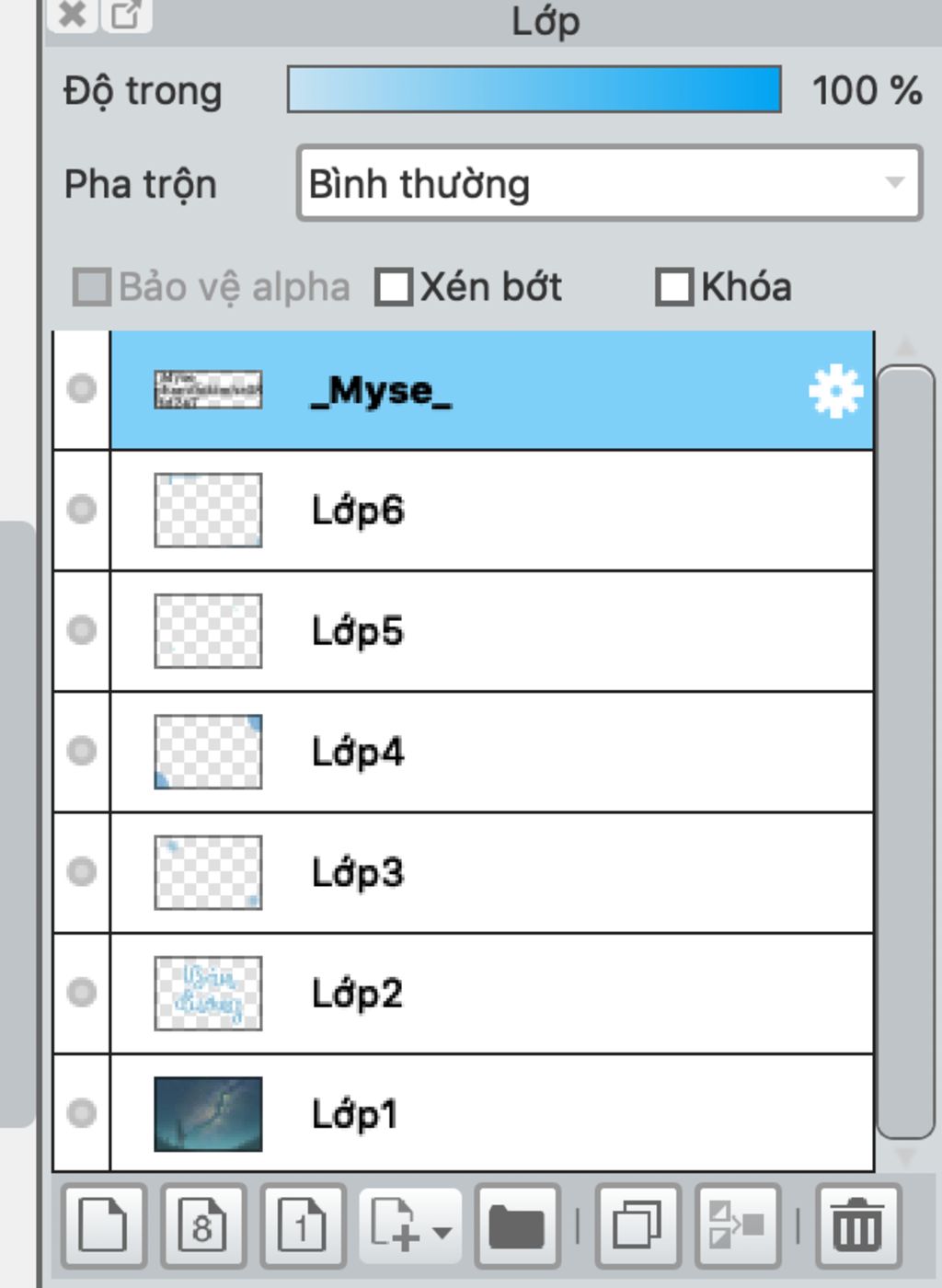Create a new layer folder
942x1288 pixels.
[x=517, y=1226]
